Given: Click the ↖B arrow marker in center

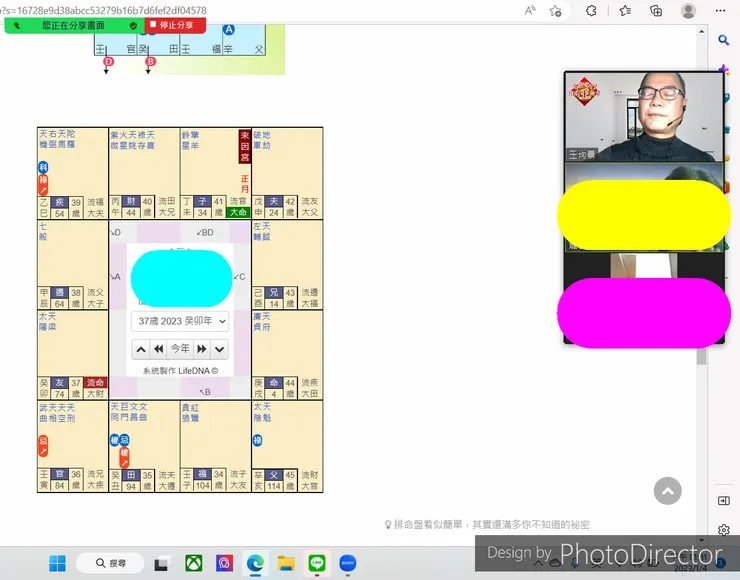Looking at the screenshot, I should 205,392.
